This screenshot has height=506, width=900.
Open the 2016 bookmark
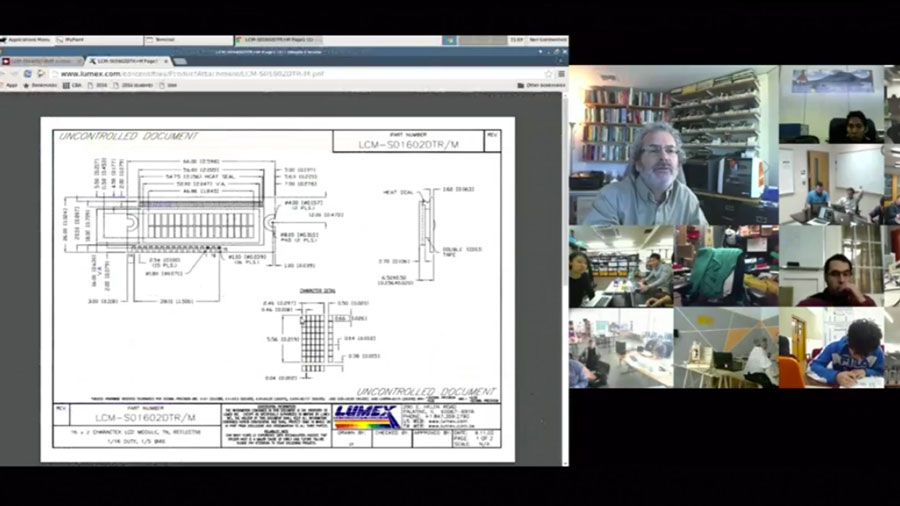98,85
